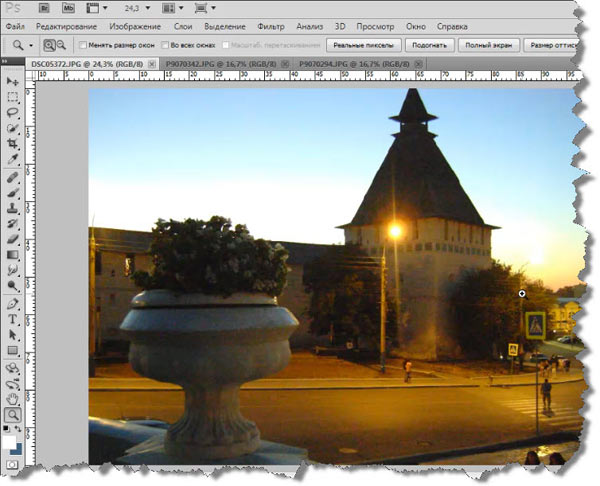Select the Pen tool
This screenshot has width=600, height=486.
(13, 304)
